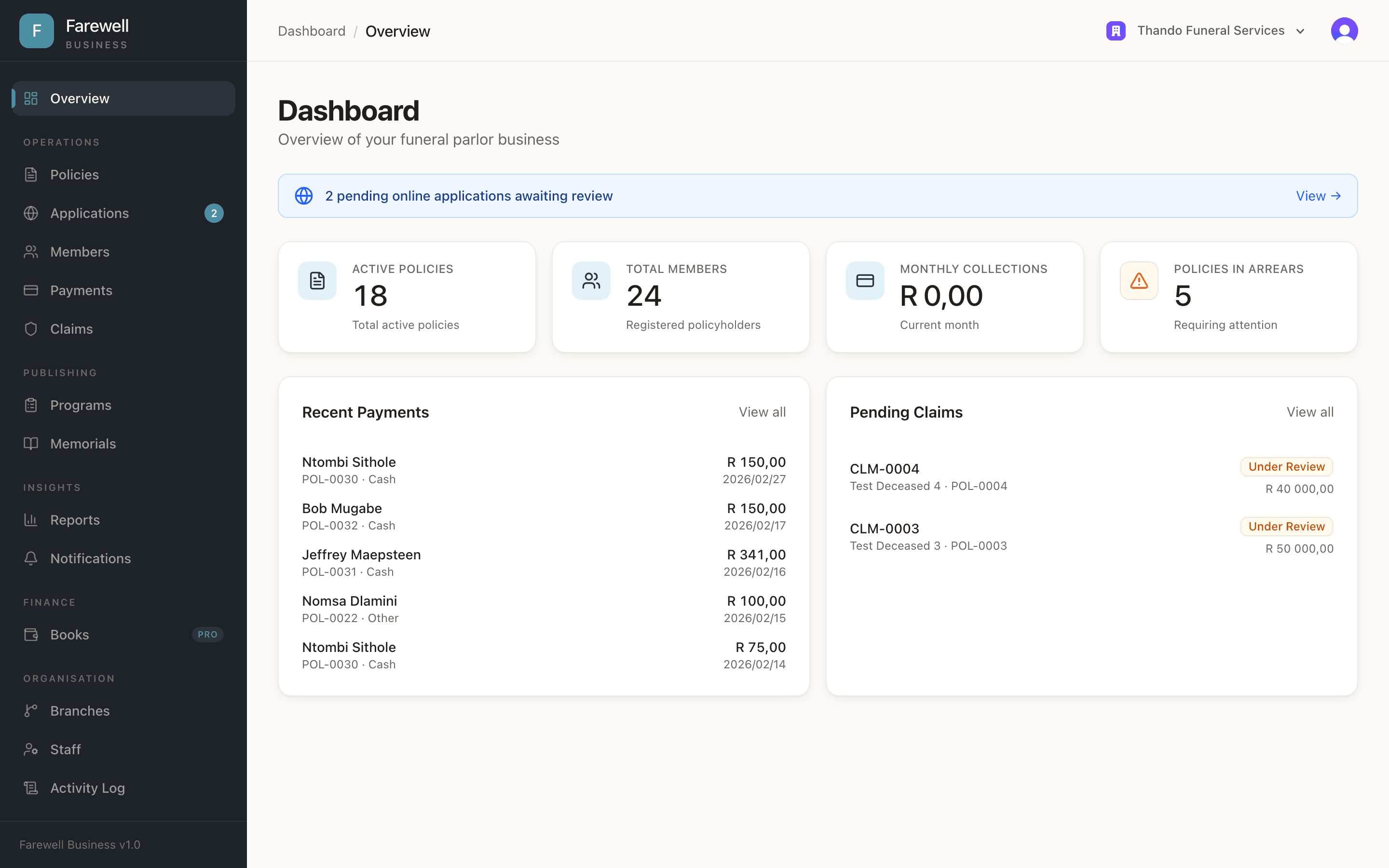Click the Payments card icon in sidebar
Viewport: 1389px width, 868px height.
point(31,290)
